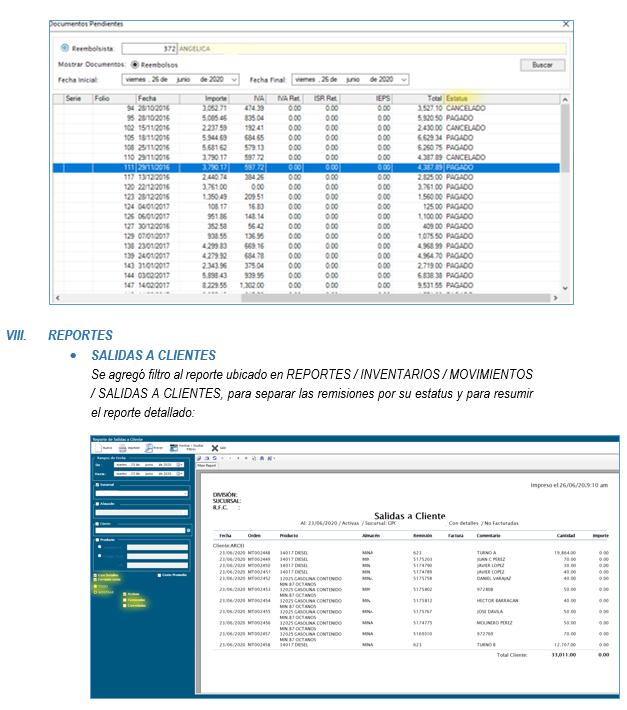Viewport: 627px width, 710px height.
Task: Click order MT002458 in the report
Action: [259, 645]
